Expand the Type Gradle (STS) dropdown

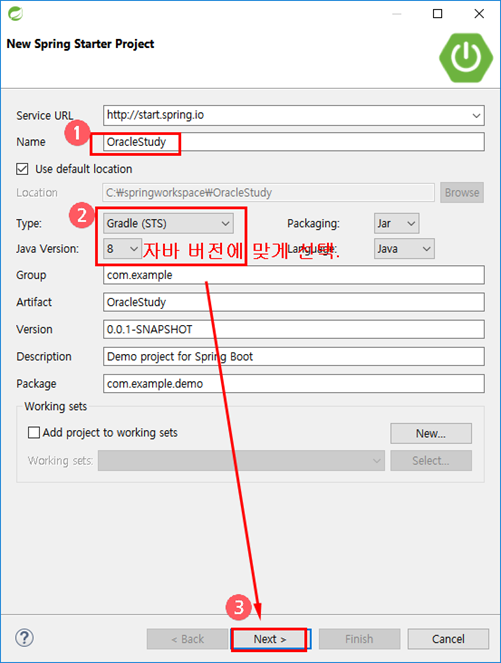click(168, 223)
